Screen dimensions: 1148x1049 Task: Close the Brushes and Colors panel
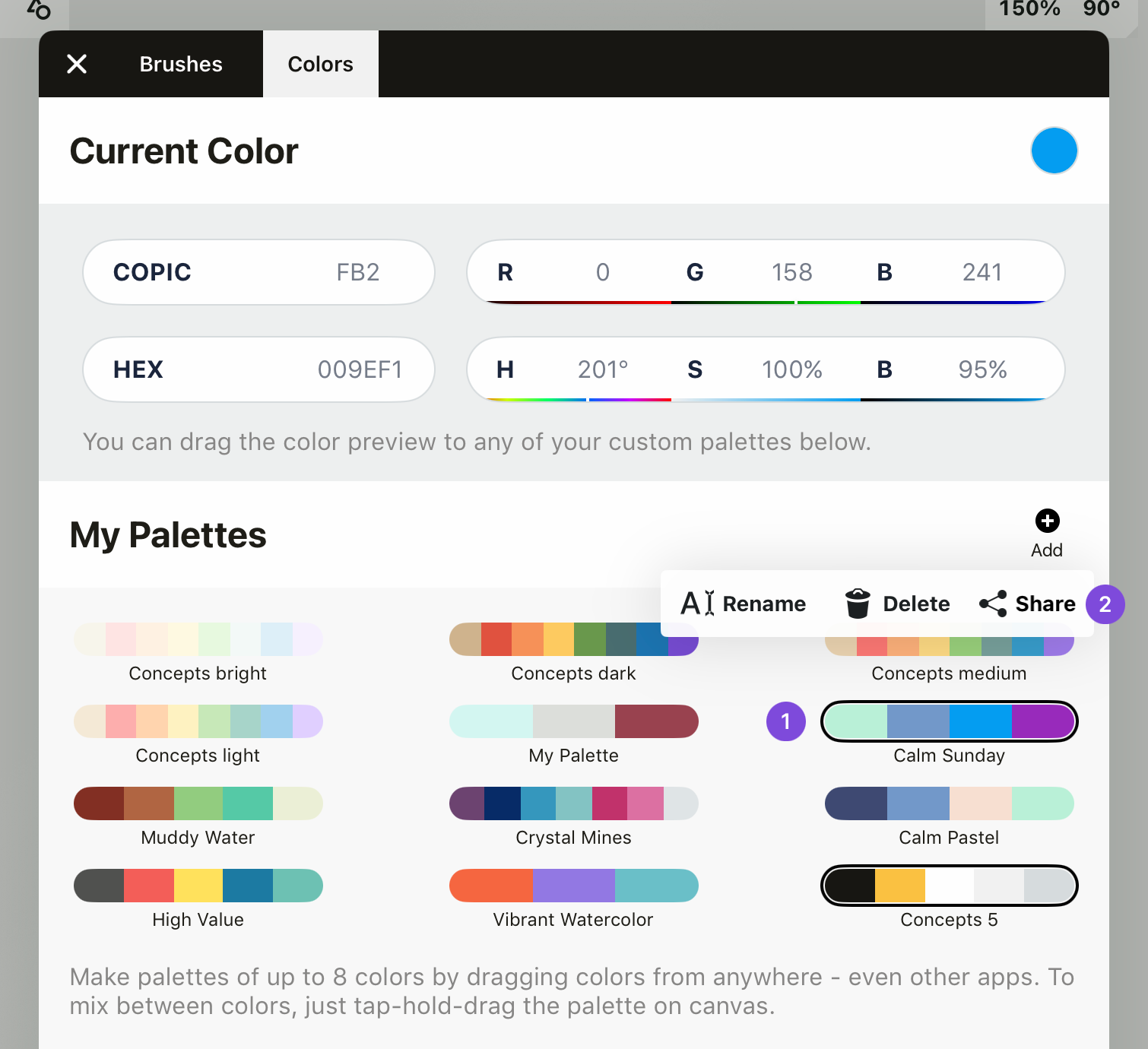(x=77, y=64)
